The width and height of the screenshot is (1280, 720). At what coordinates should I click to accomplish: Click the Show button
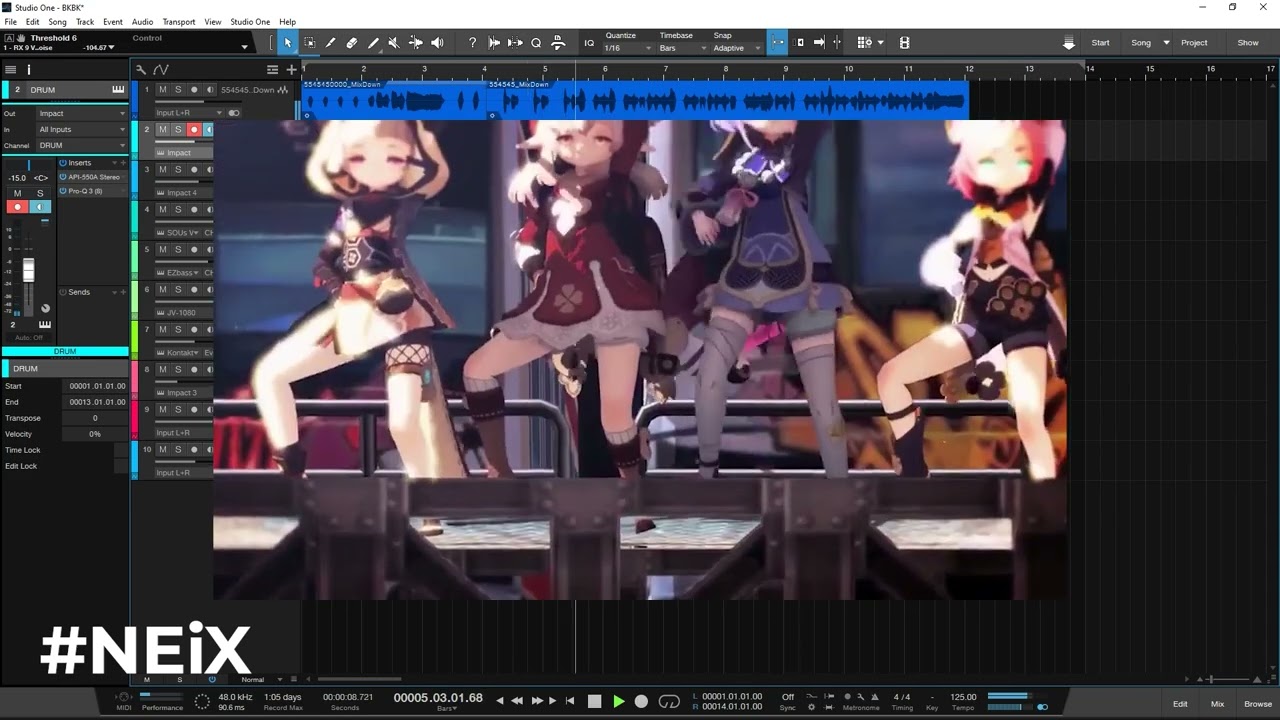pos(1248,43)
